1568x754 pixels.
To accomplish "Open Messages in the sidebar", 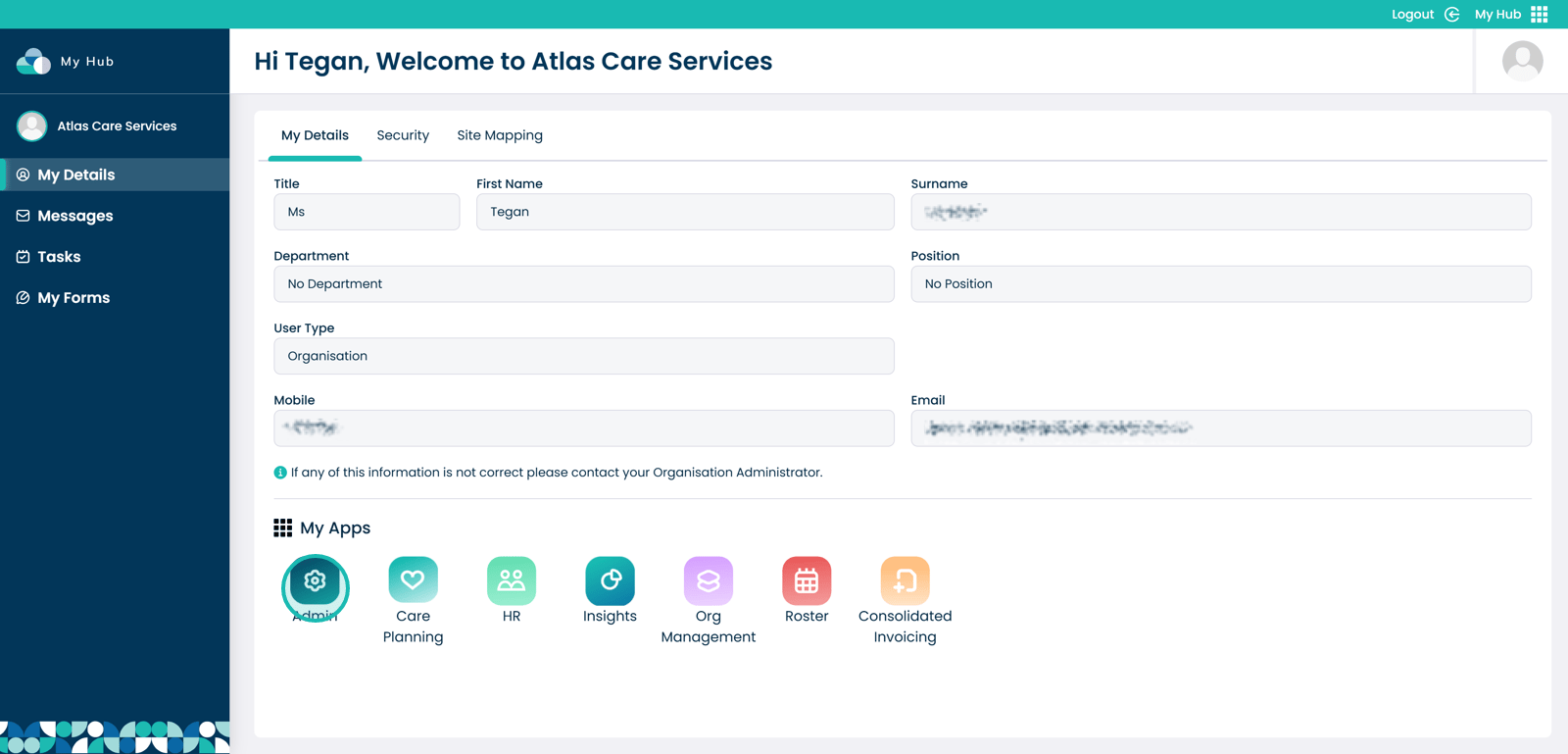I will click(x=75, y=216).
